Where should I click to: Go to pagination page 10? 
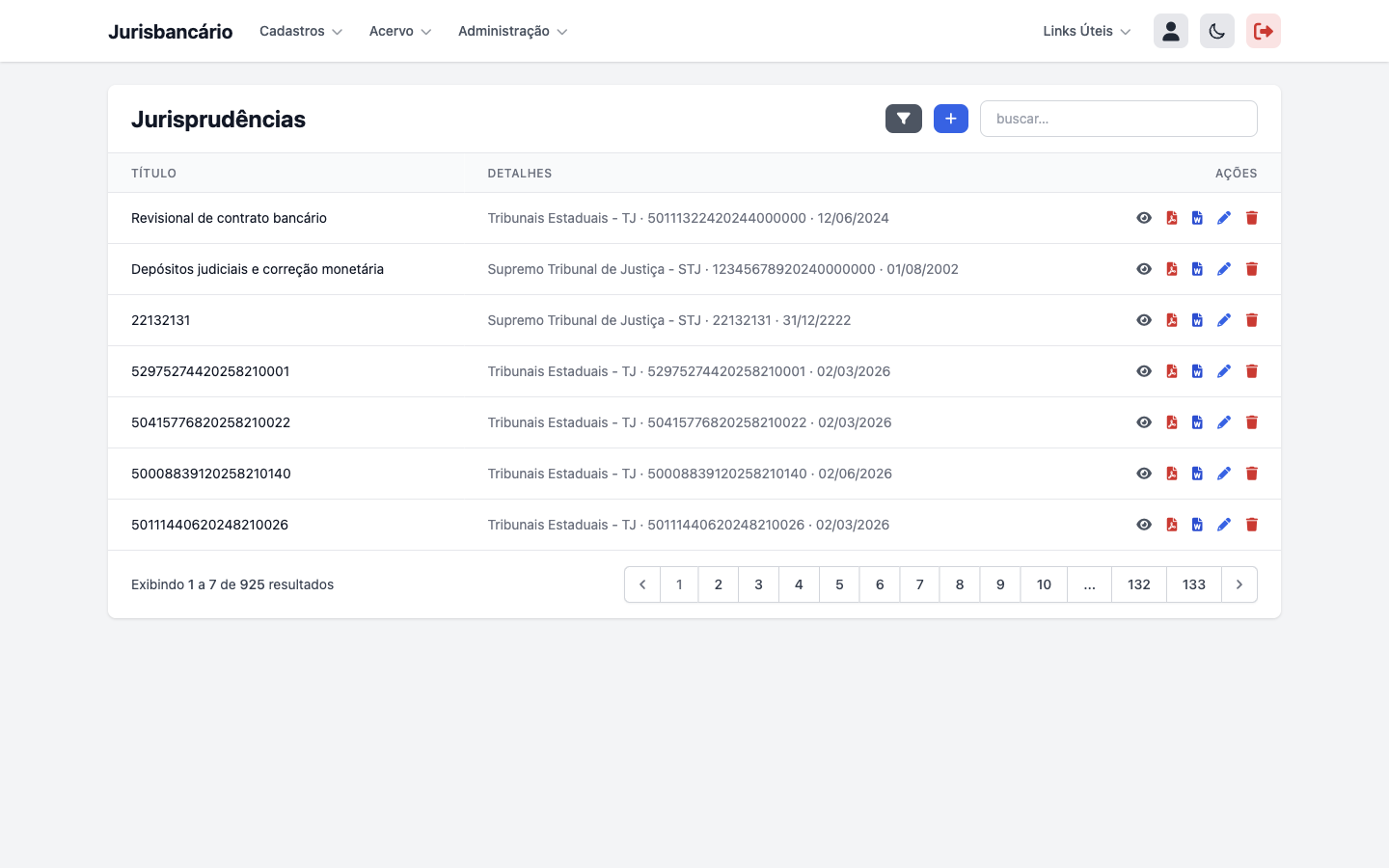(1044, 584)
